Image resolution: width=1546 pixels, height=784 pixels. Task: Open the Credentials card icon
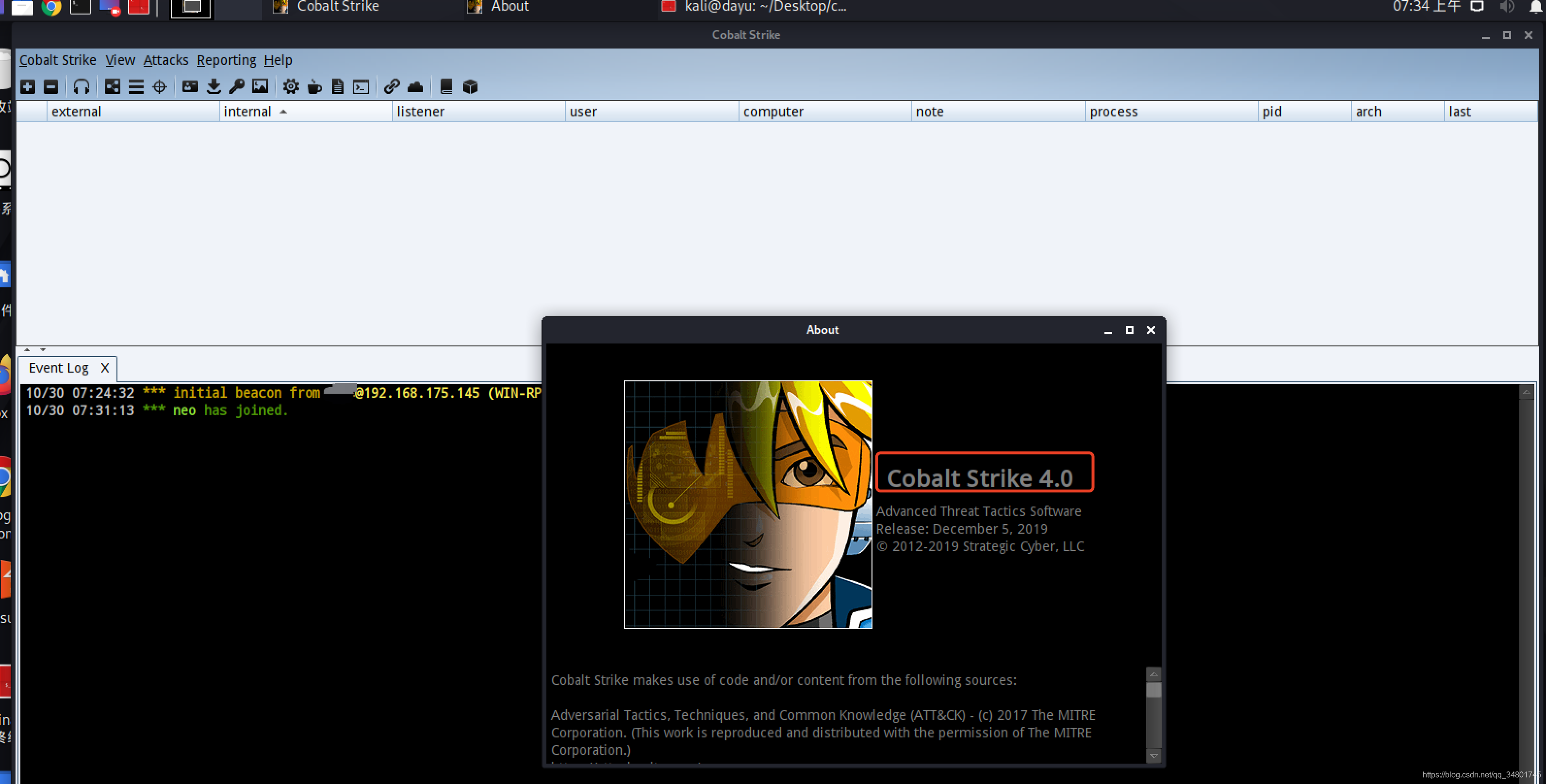[x=190, y=87]
